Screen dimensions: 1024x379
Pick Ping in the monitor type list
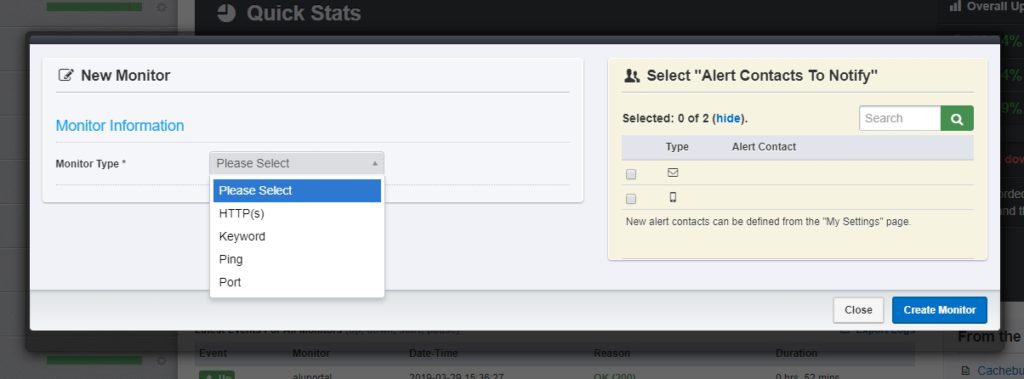tap(297, 259)
